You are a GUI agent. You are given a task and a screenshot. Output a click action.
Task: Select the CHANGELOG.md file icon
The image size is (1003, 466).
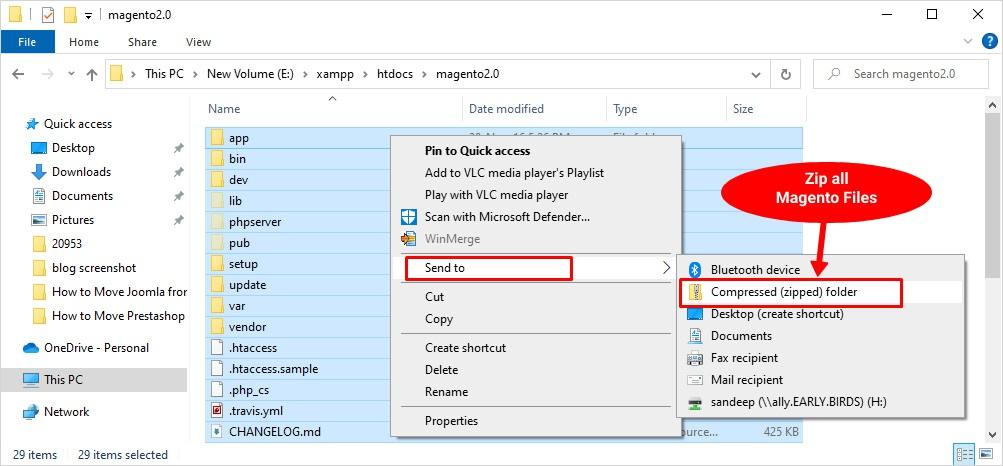point(217,431)
